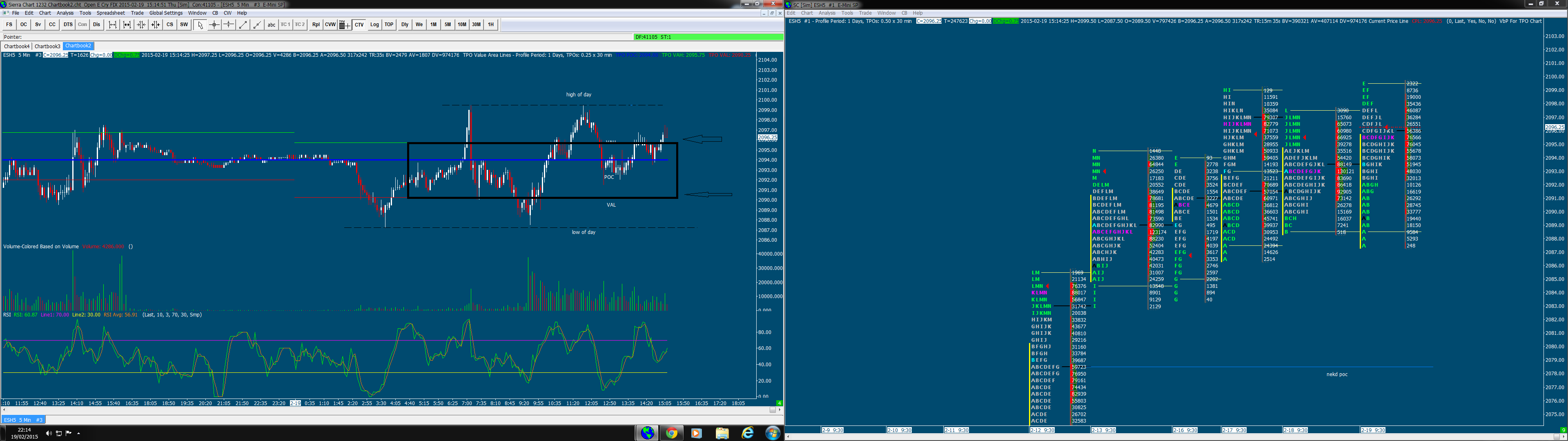
Task: Click the abc text tool
Action: coord(272,25)
